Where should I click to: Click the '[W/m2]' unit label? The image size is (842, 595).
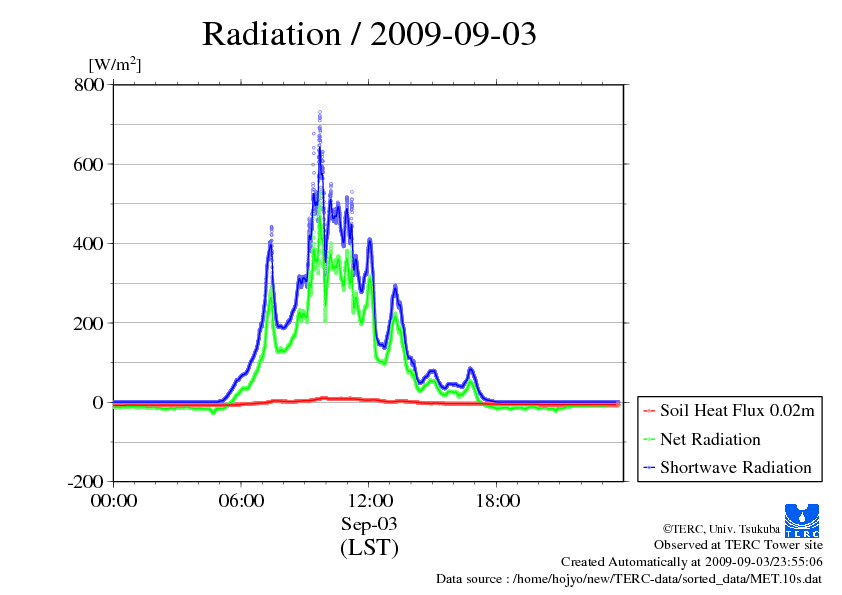(115, 64)
